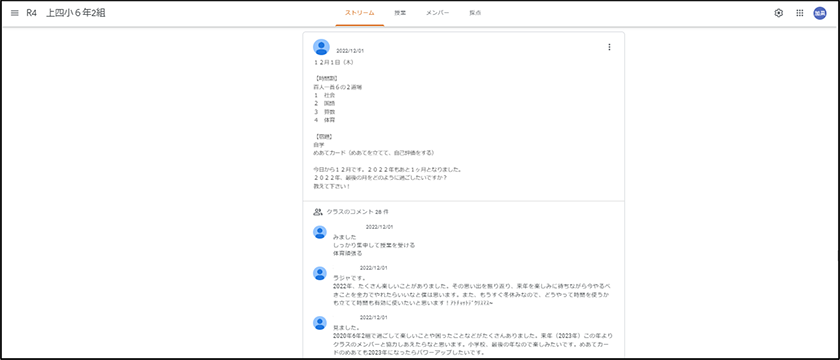Click the date above the みました comment
Screen dimensions: 840x360
(x=380, y=227)
